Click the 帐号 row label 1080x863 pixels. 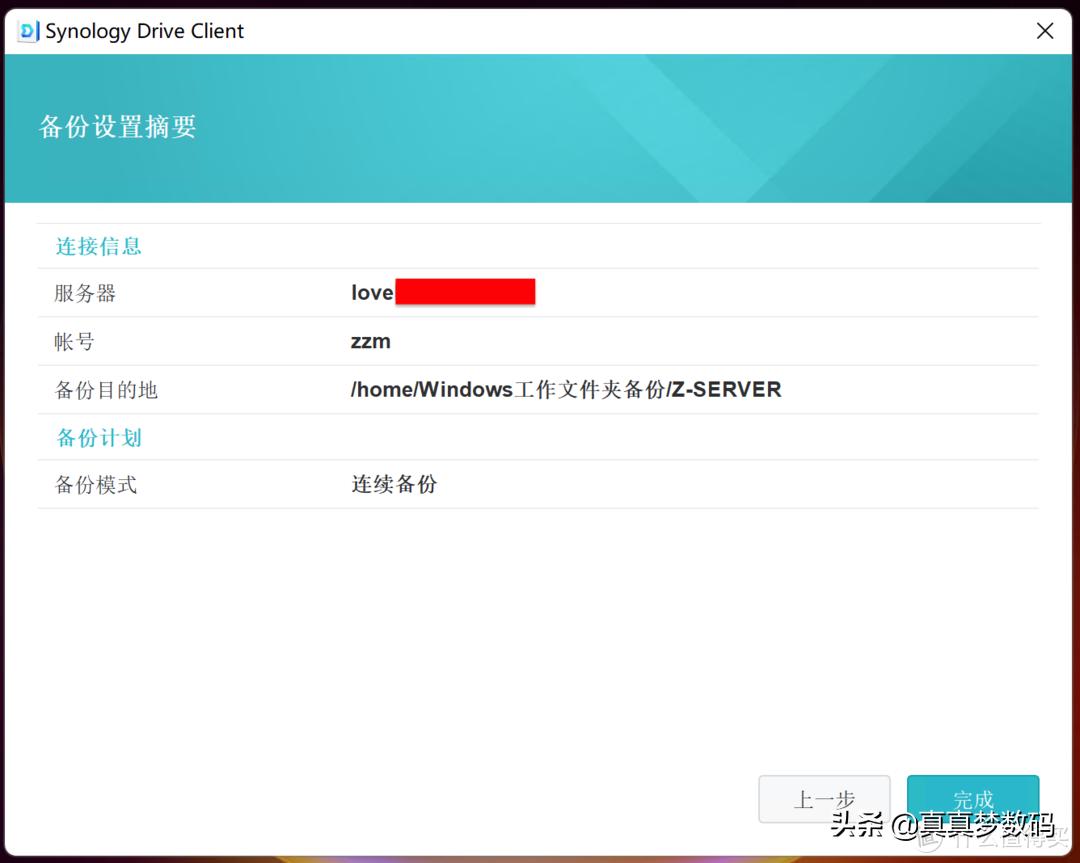pos(75,341)
